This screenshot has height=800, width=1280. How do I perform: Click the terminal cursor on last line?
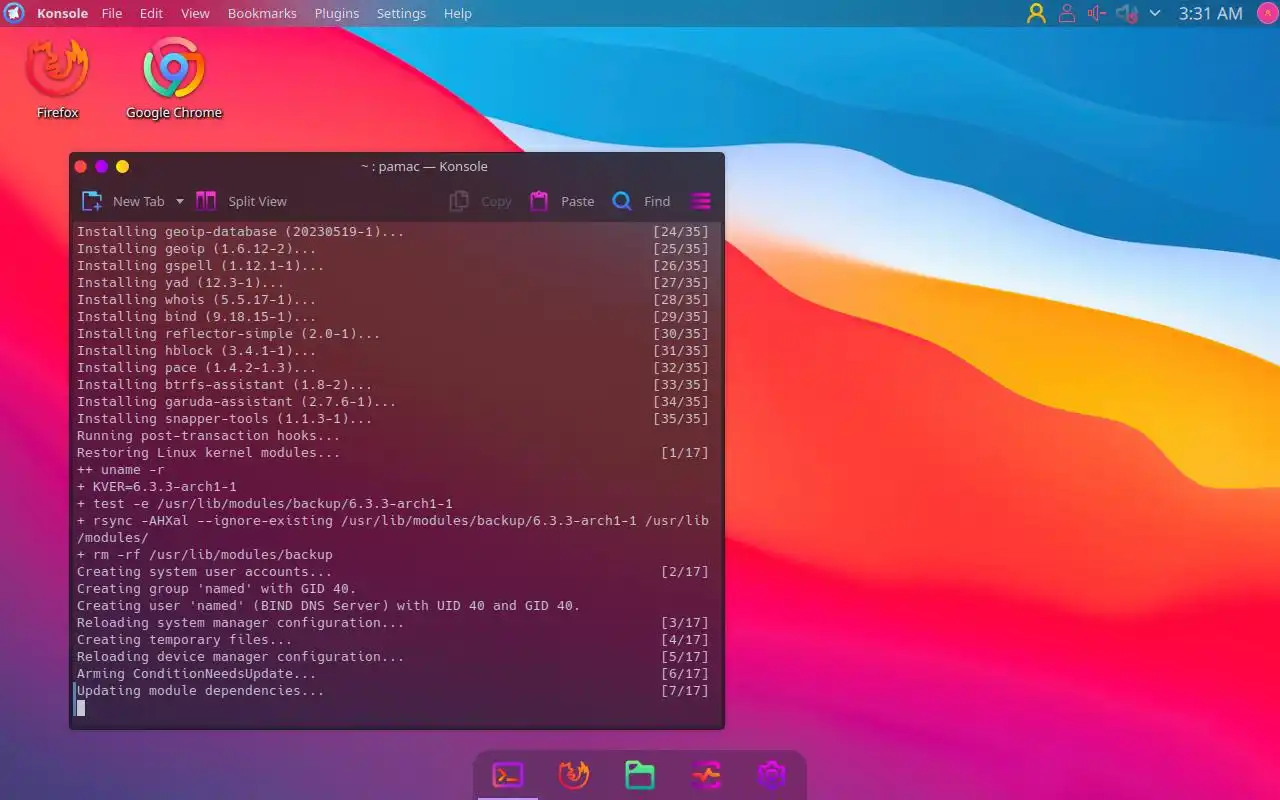[81, 708]
